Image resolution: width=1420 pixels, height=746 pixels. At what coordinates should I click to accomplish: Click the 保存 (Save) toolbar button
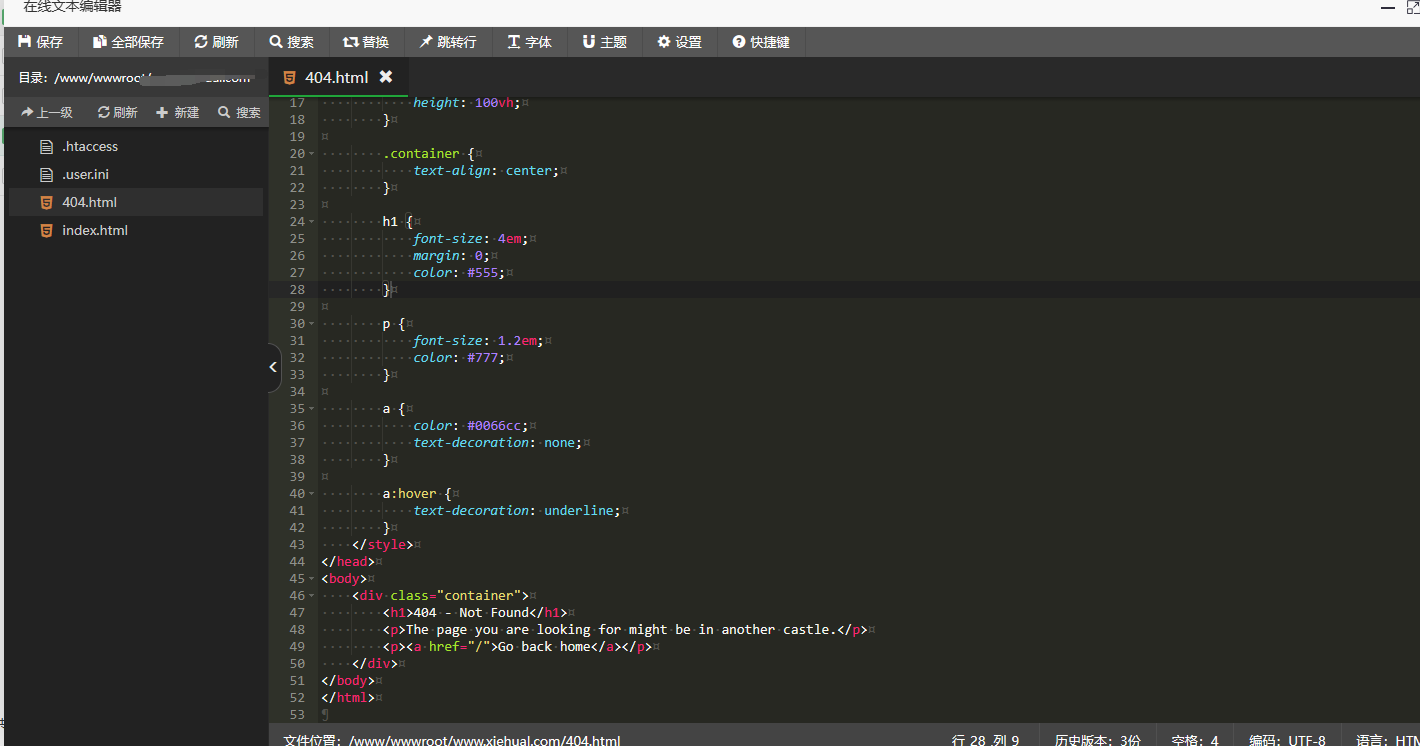(40, 42)
